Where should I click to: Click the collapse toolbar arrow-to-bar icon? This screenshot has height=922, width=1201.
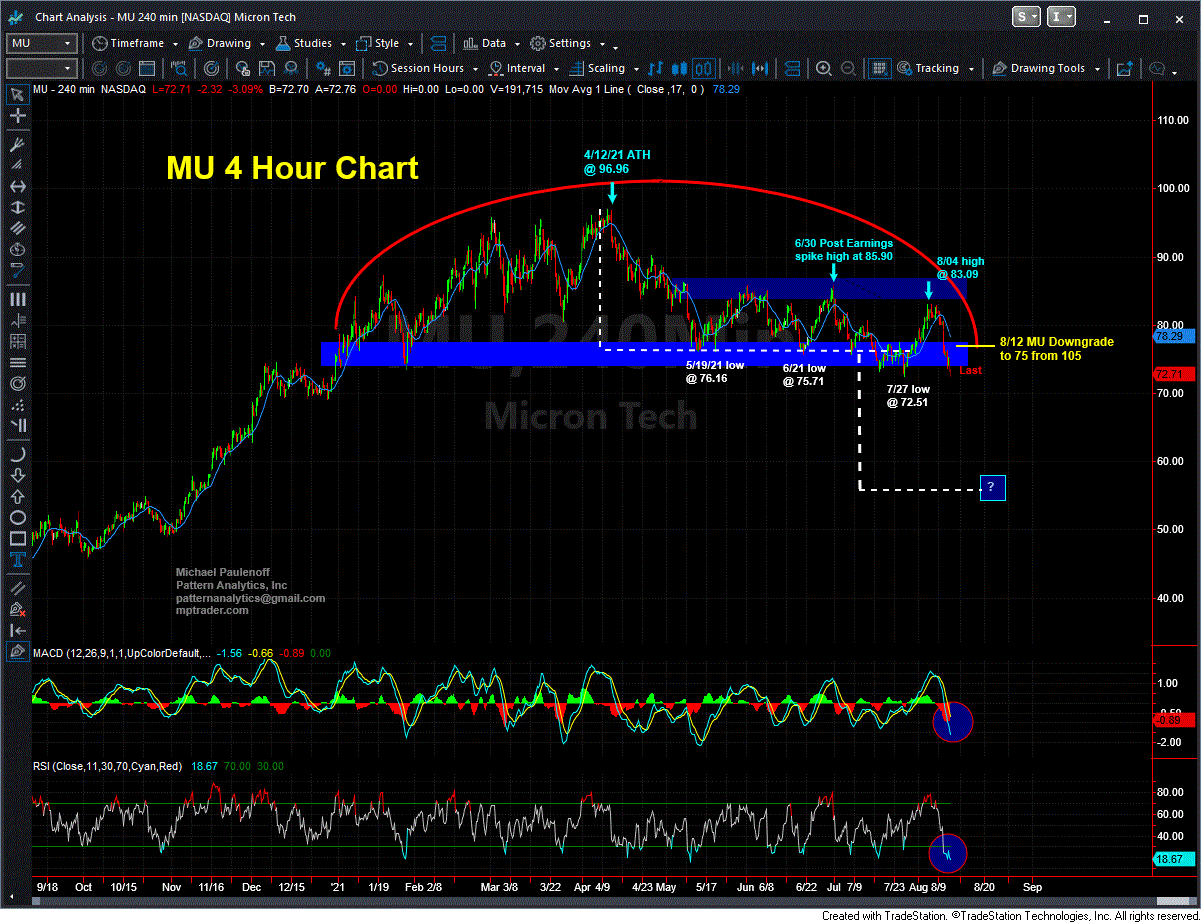pos(17,630)
